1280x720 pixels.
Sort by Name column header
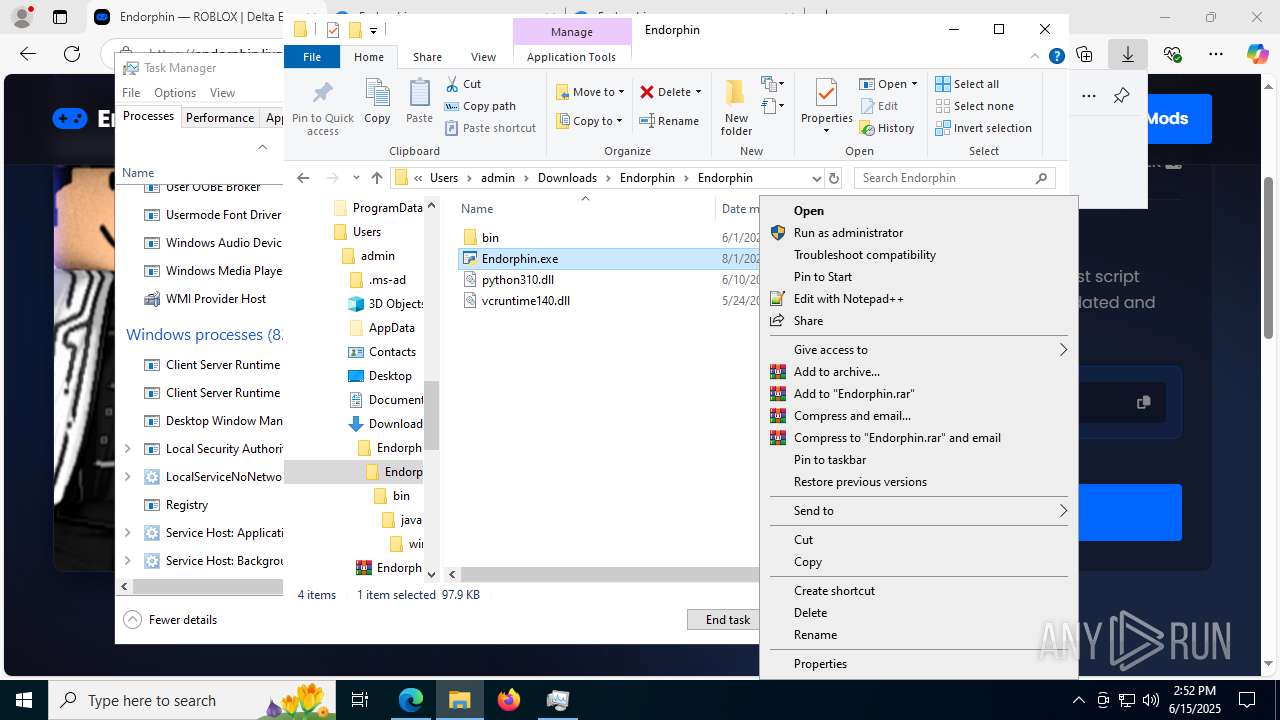click(585, 209)
